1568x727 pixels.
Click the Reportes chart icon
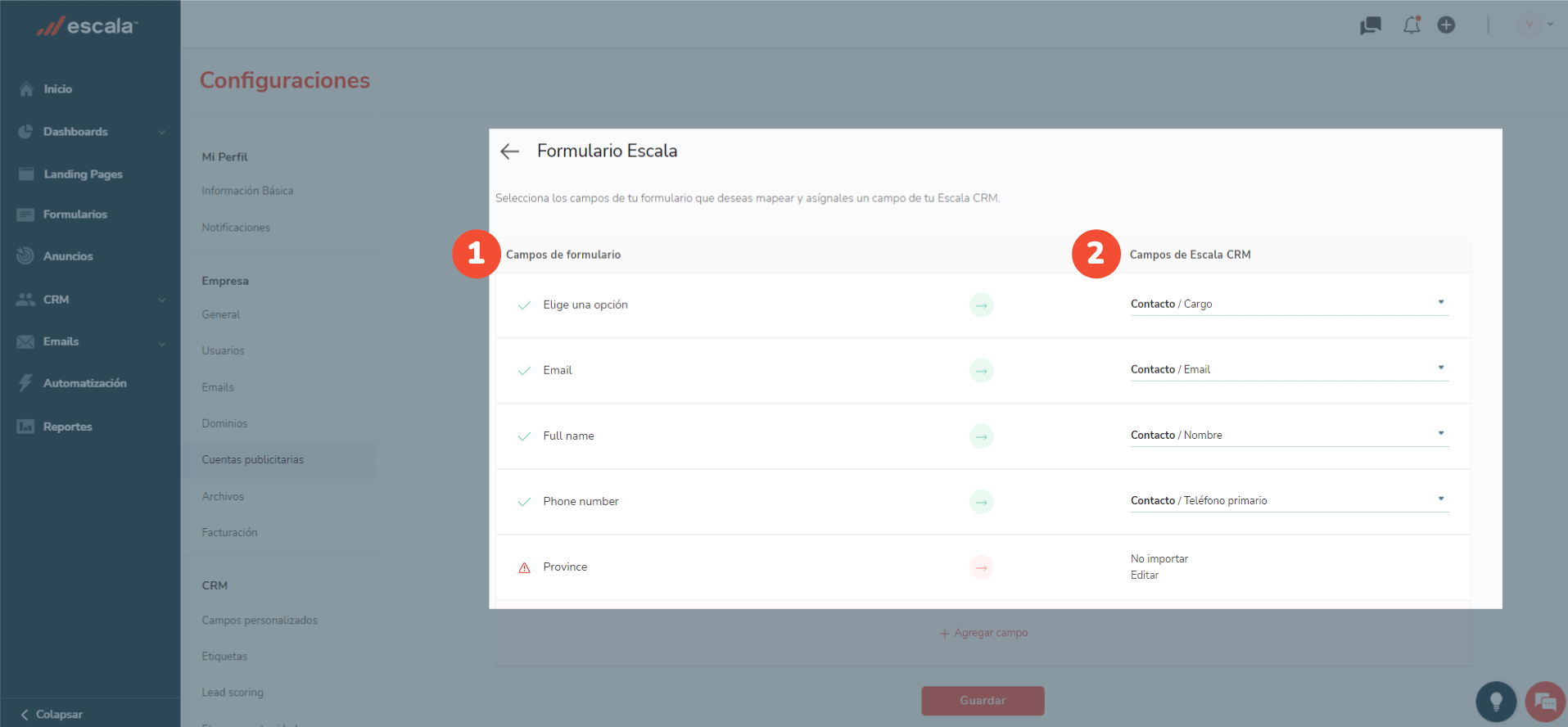[26, 427]
